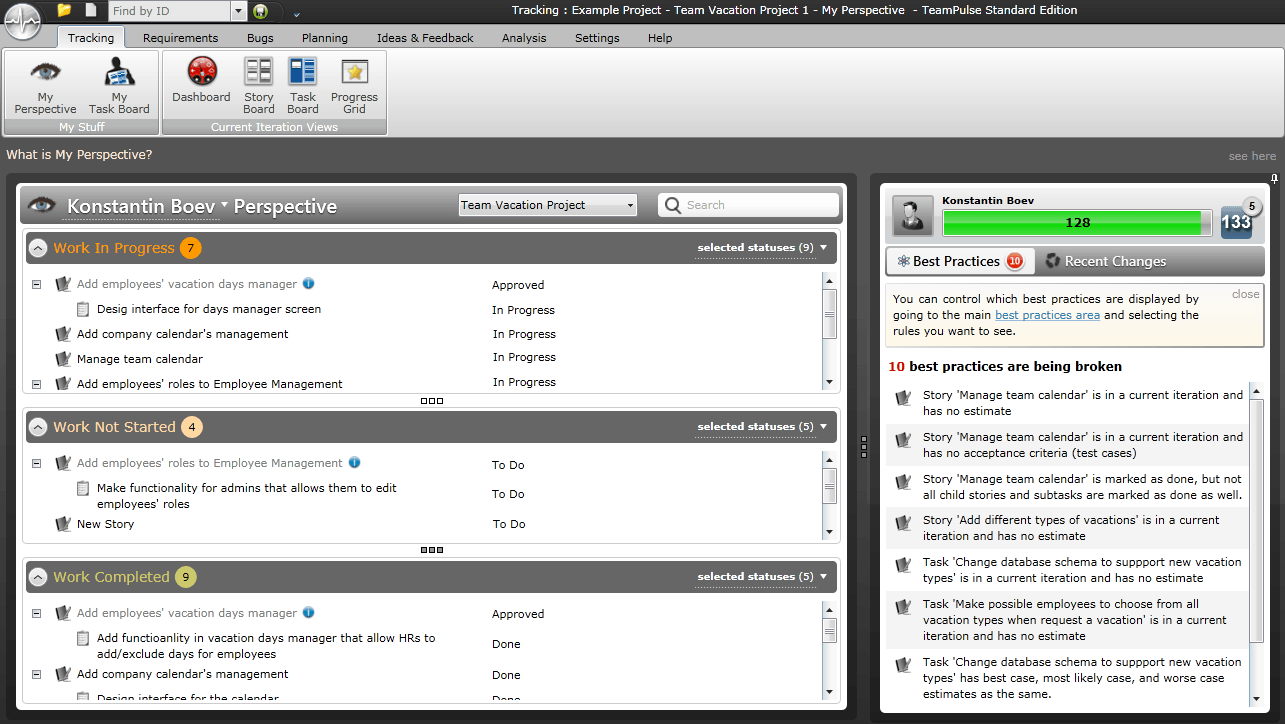Click info icon on vacation days manager in Work Completed
Viewport: 1285px width, 724px height.
pos(309,612)
